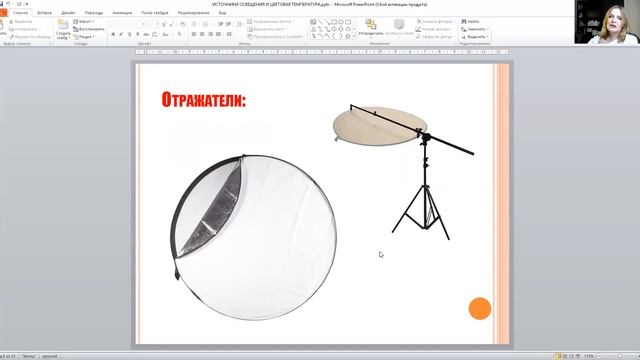The height and width of the screenshot is (360, 640).
Task: Select the round white reflector image
Action: coord(253,237)
